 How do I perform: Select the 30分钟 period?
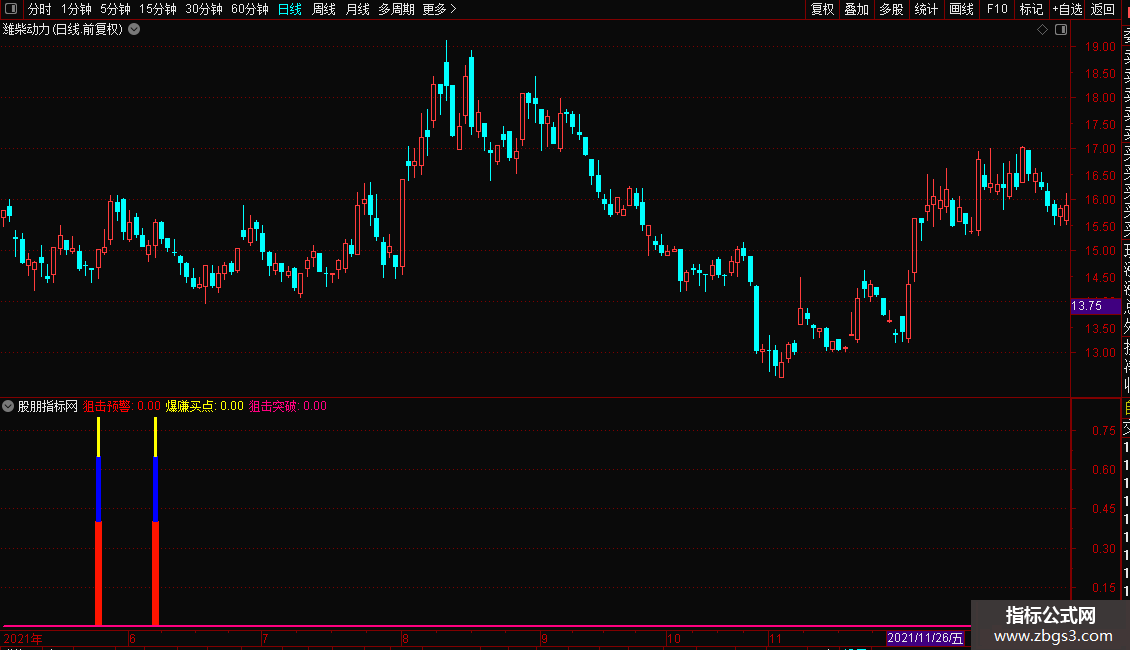tap(204, 9)
